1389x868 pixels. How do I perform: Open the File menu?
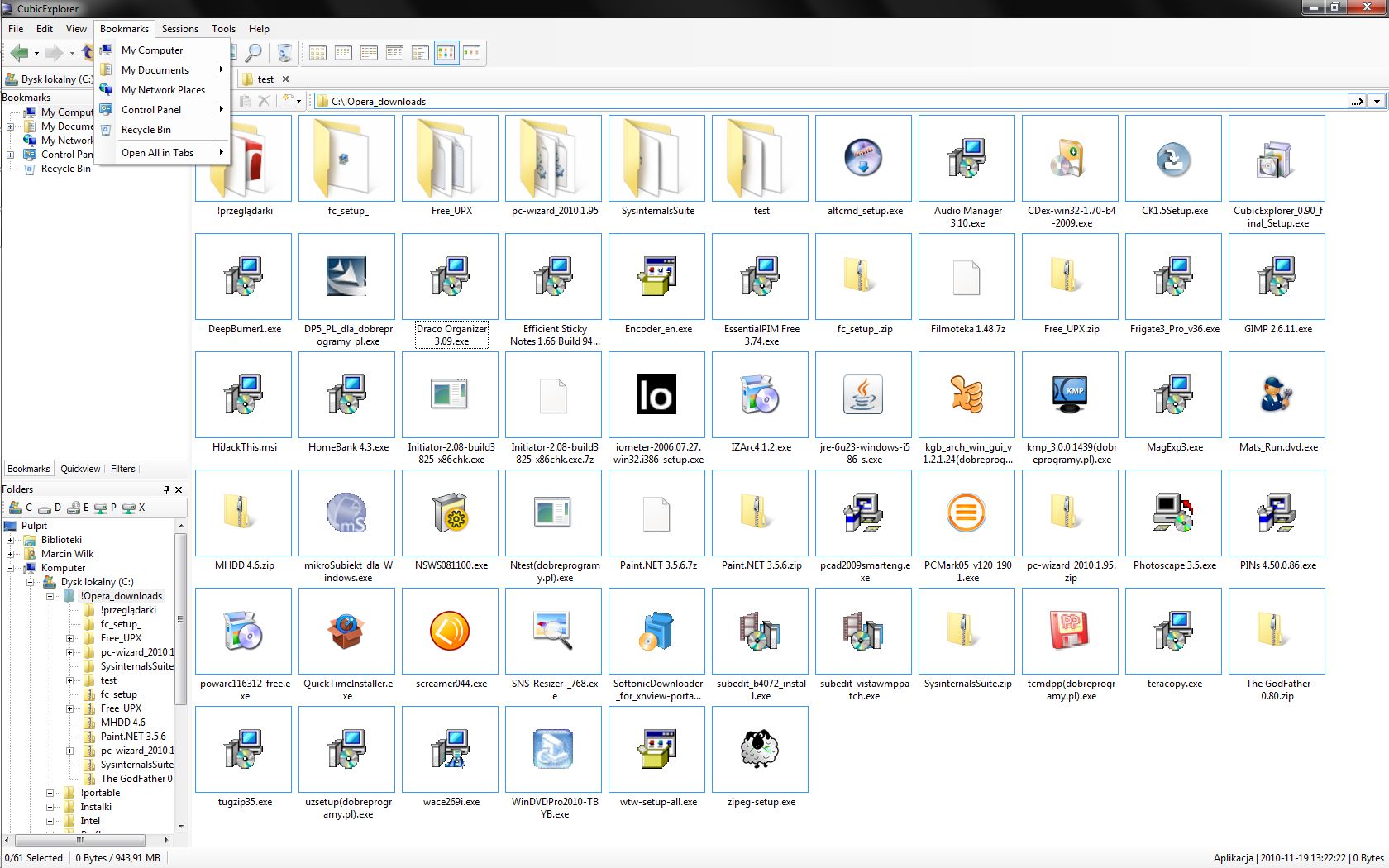(16, 28)
